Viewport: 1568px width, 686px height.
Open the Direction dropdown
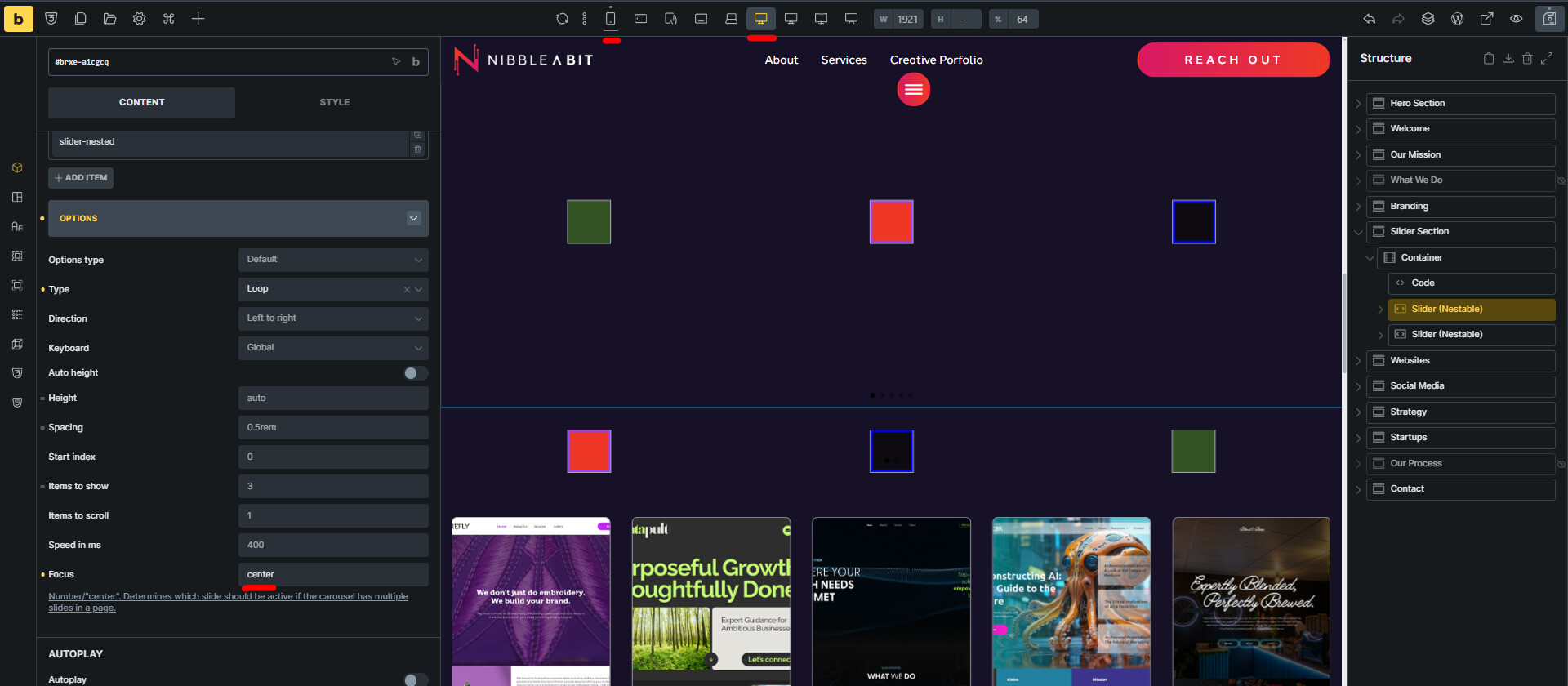pyautogui.click(x=333, y=318)
